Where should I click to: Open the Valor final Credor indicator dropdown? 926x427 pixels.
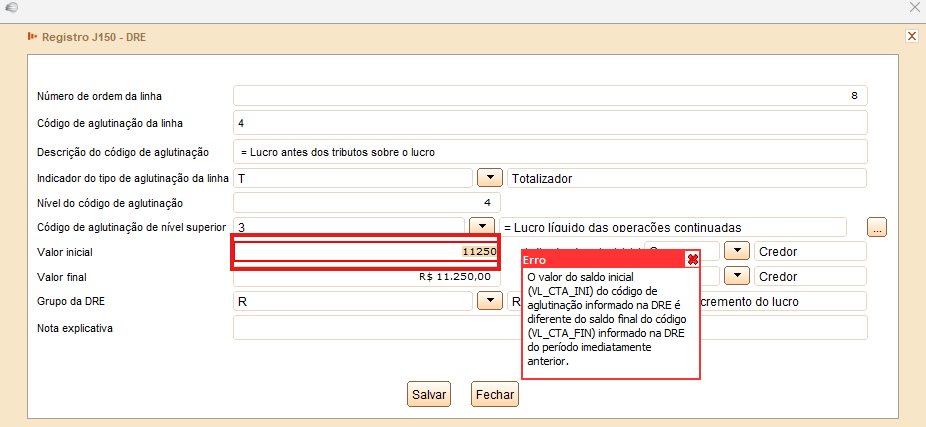tap(736, 276)
